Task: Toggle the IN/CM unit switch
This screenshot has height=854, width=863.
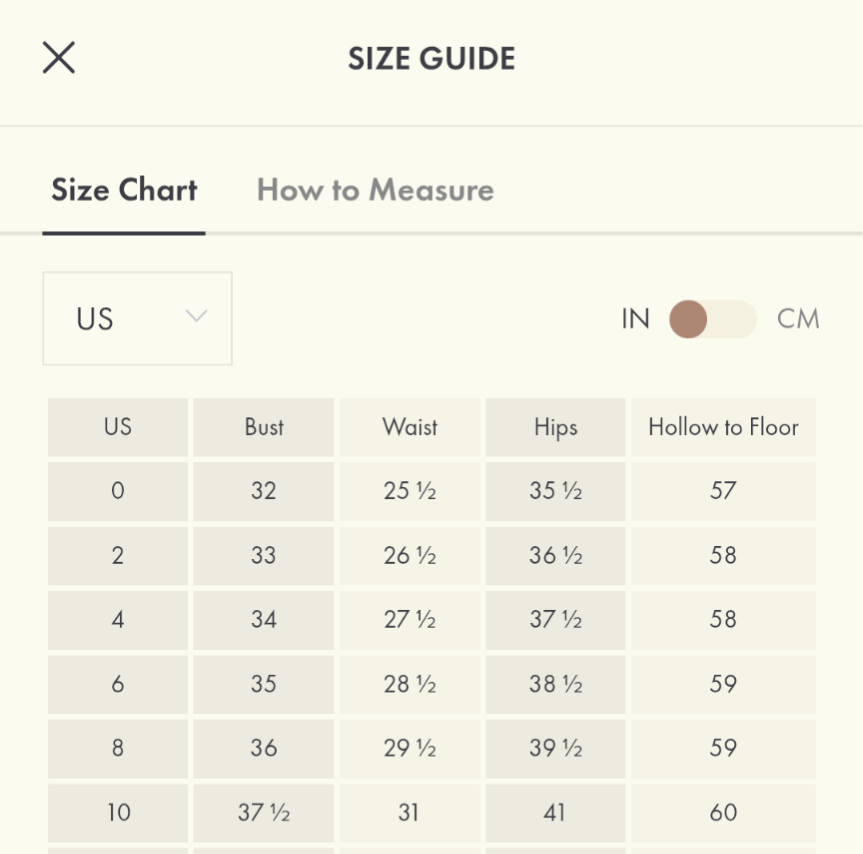Action: click(x=712, y=320)
